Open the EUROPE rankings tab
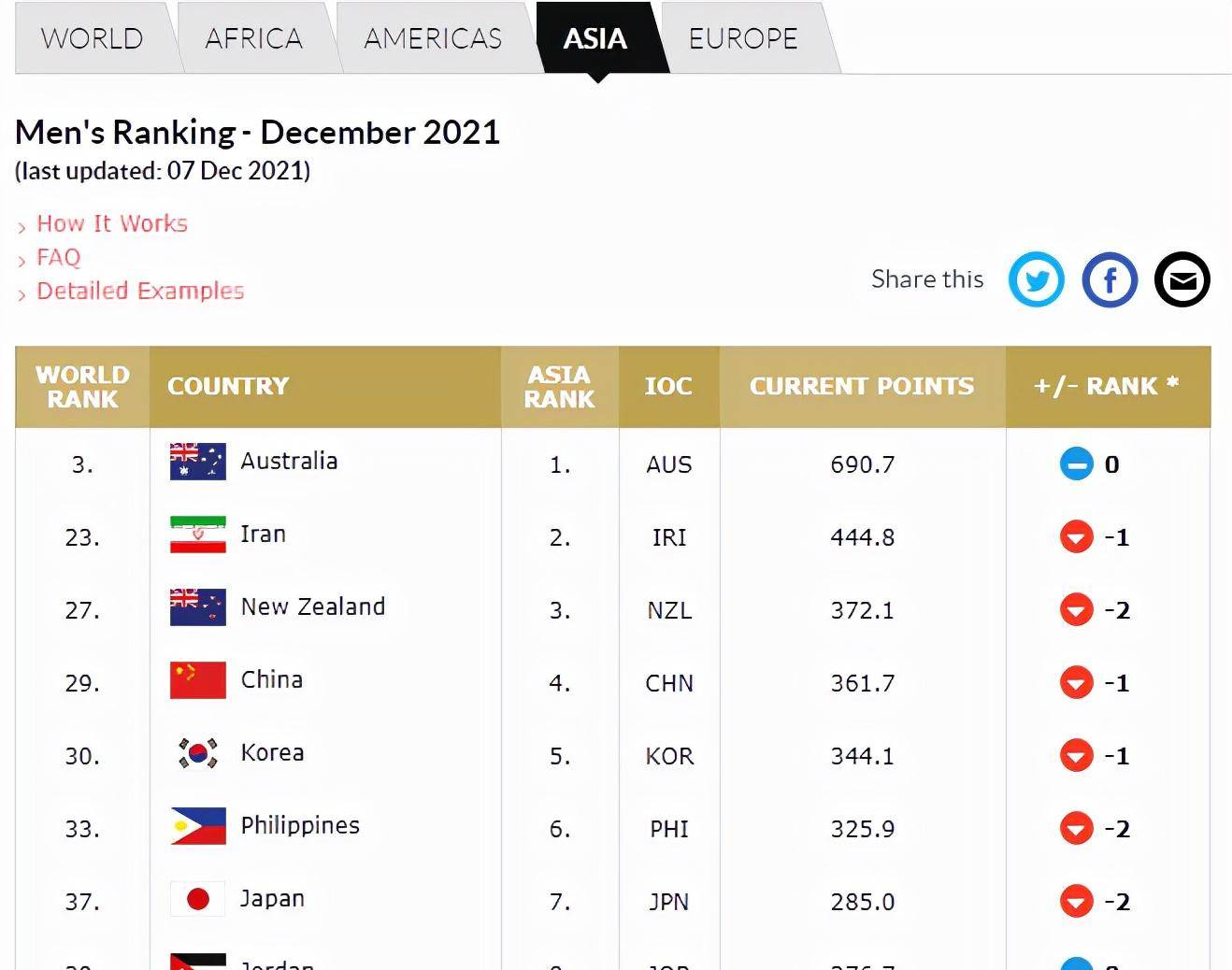The height and width of the screenshot is (970, 1232). click(x=743, y=38)
